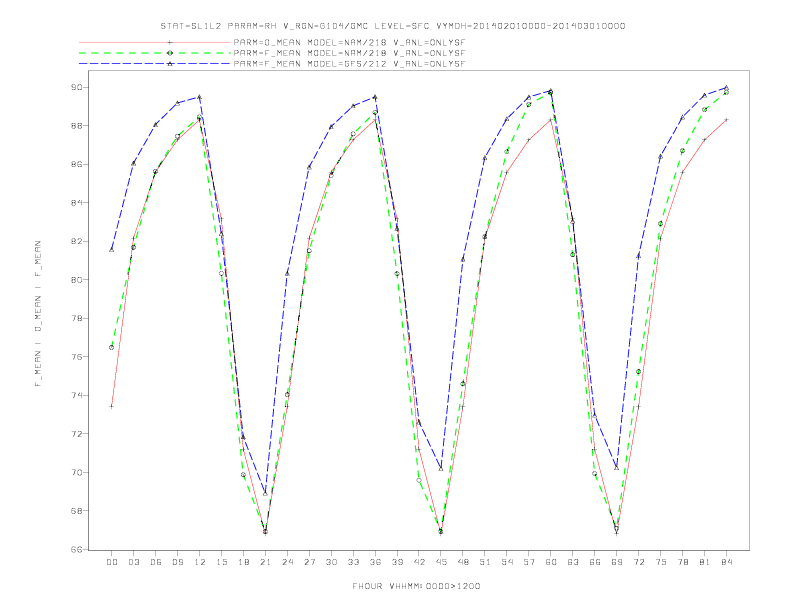This screenshot has height=612, width=792.
Task: Click the vertical axis title F_MEAN | O_MEAN | F_MEAN
Action: click(38, 314)
